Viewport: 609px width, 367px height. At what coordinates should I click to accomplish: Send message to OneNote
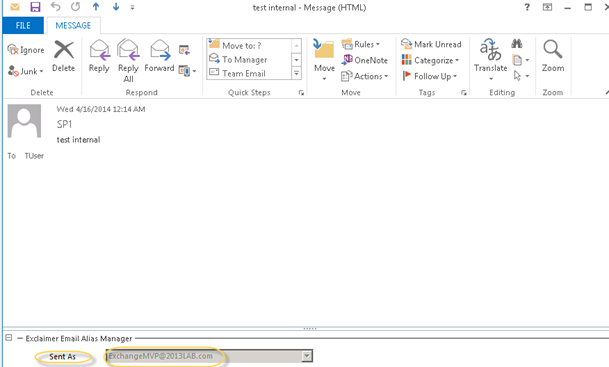[x=364, y=60]
